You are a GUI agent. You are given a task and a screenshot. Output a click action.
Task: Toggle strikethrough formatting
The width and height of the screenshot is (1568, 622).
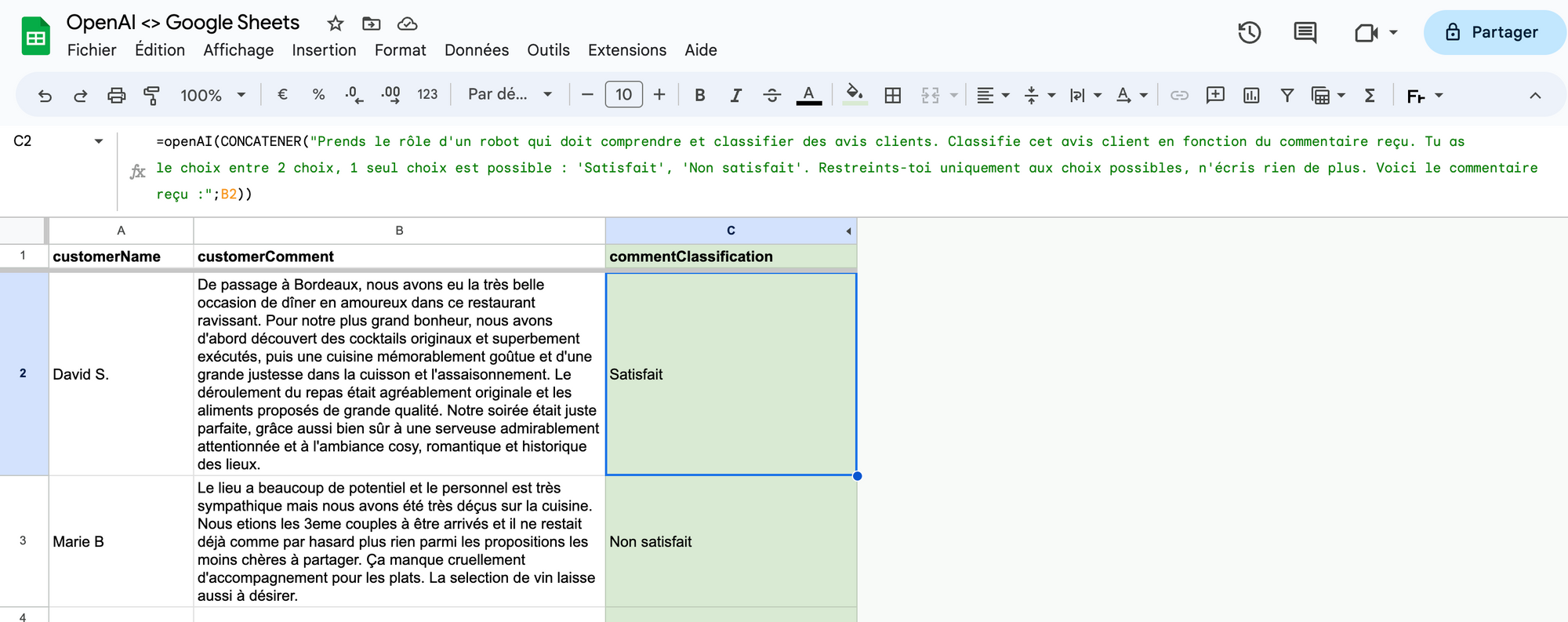(x=771, y=96)
